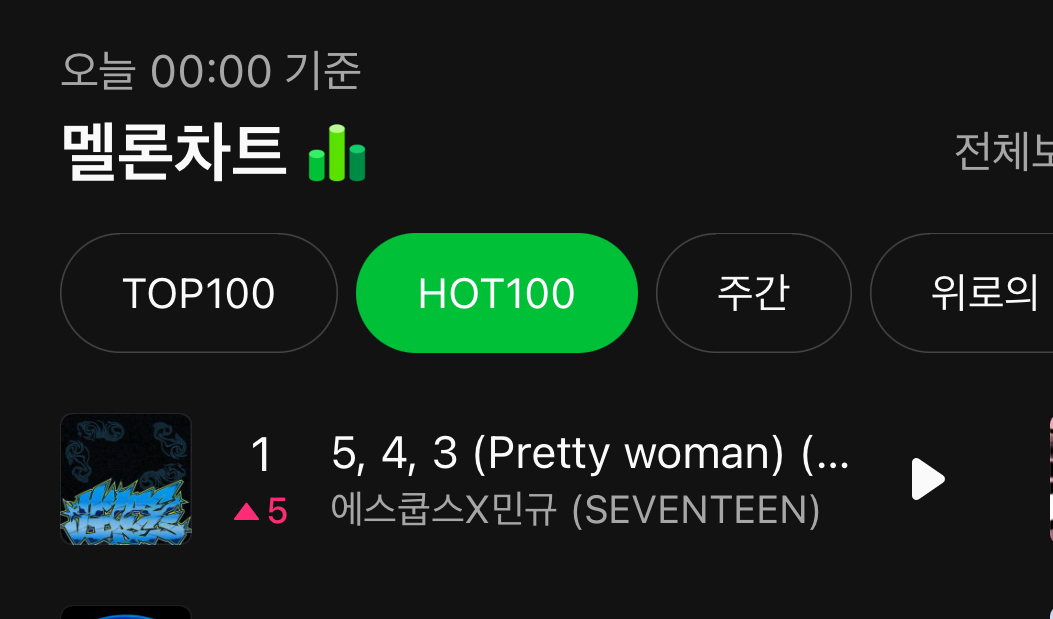1053x619 pixels.
Task: Open artist 에스쿱스X민규
Action: (445, 510)
